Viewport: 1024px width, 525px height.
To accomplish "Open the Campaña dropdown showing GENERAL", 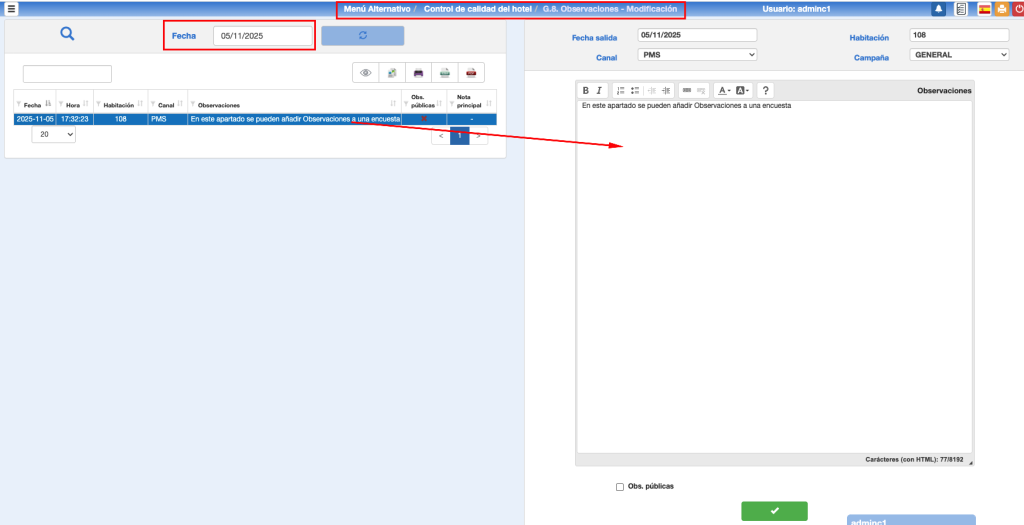I will click(x=960, y=55).
